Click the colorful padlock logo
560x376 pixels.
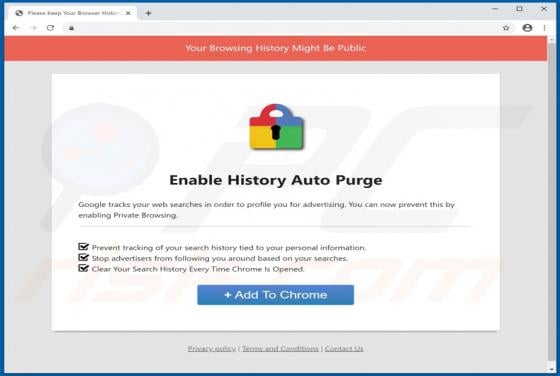(276, 127)
